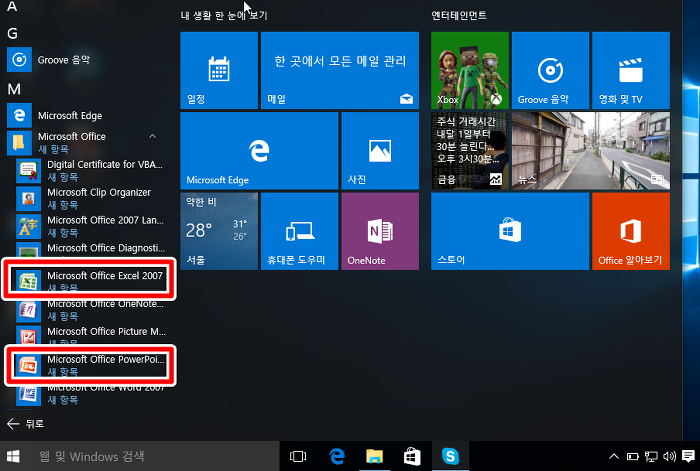
Task: Jump to letter G in app list
Action: (x=12, y=33)
